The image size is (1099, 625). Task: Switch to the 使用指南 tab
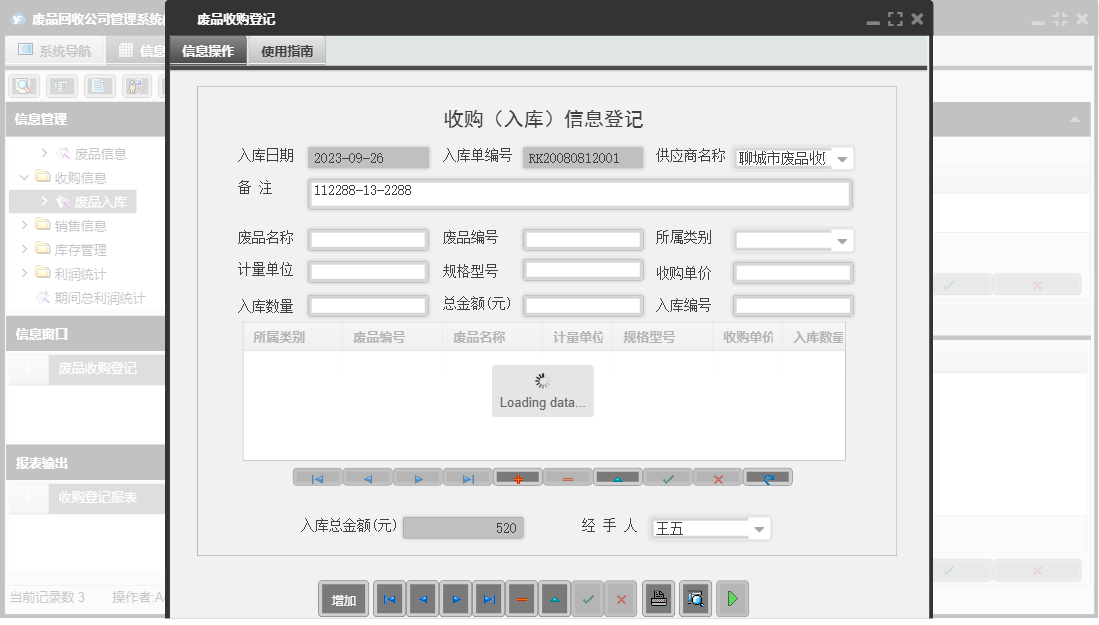point(286,50)
